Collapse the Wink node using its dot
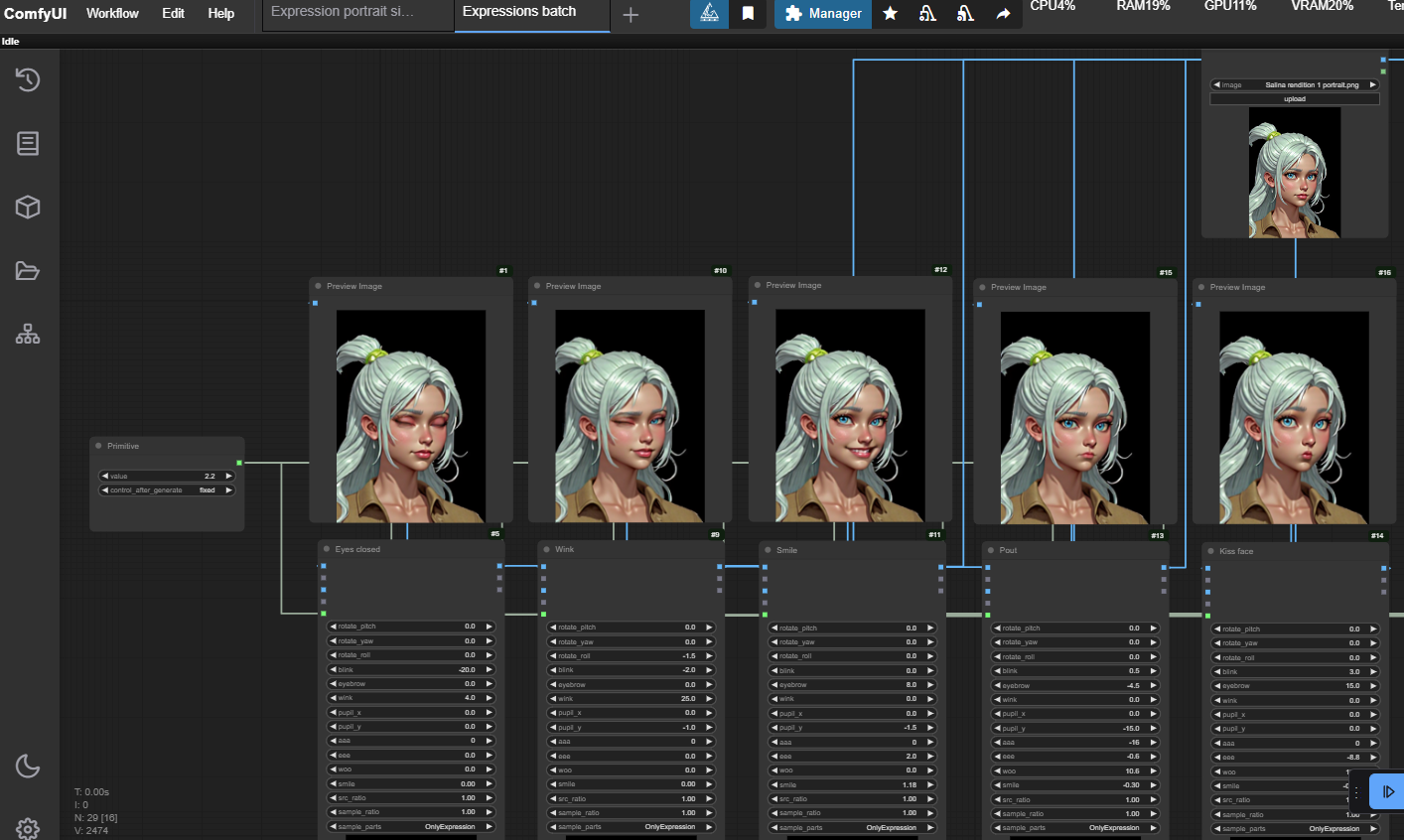The image size is (1404, 840). pyautogui.click(x=547, y=549)
